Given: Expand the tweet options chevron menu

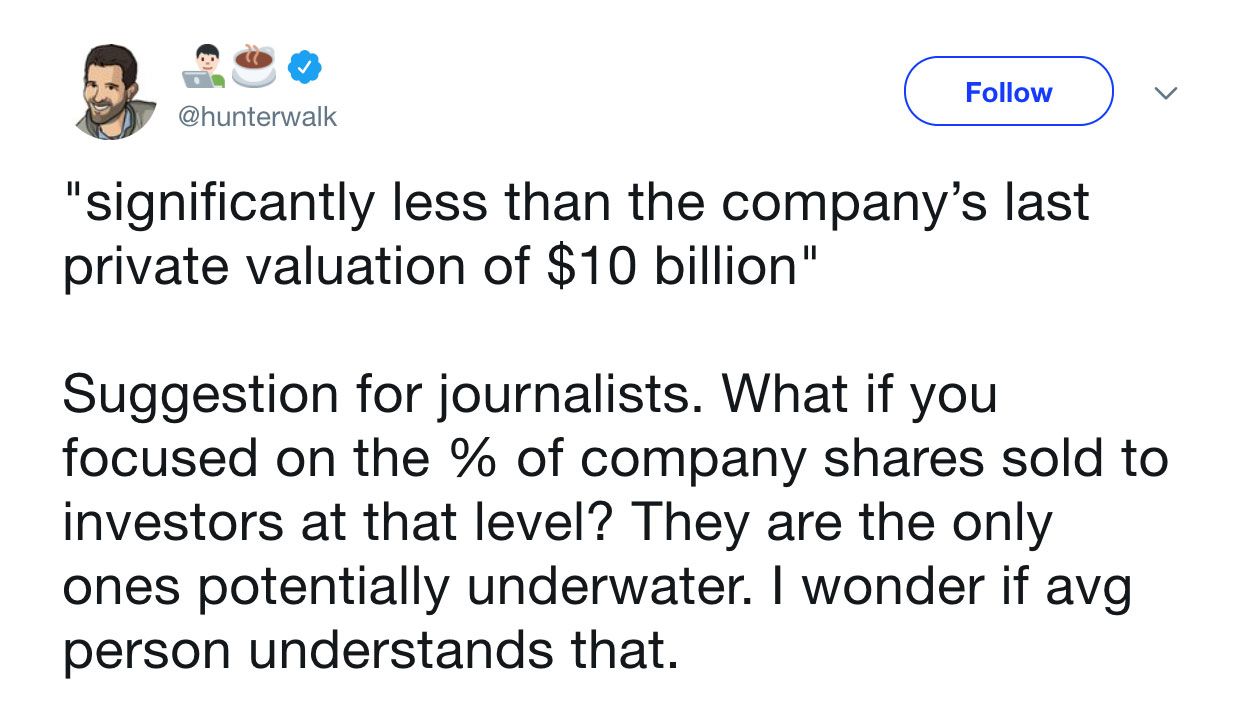Looking at the screenshot, I should (x=1163, y=93).
